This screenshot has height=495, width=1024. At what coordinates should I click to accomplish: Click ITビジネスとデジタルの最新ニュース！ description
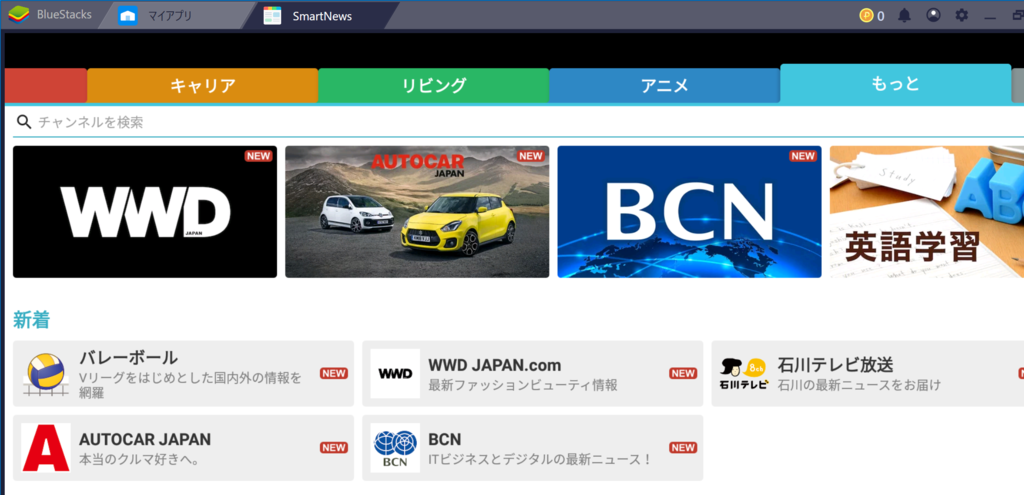[x=541, y=460]
